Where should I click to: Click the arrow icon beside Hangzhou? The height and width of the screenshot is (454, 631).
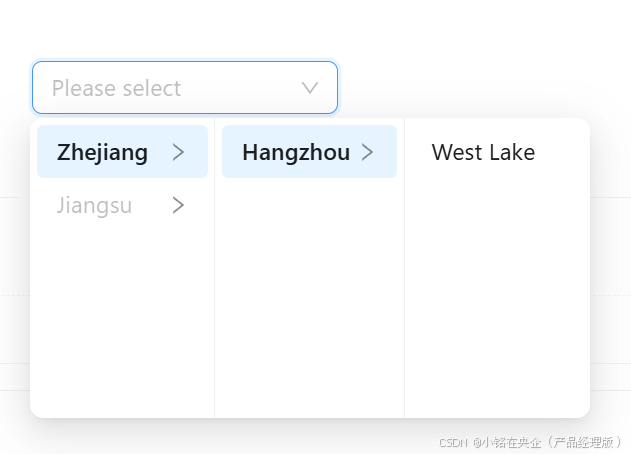tap(367, 152)
